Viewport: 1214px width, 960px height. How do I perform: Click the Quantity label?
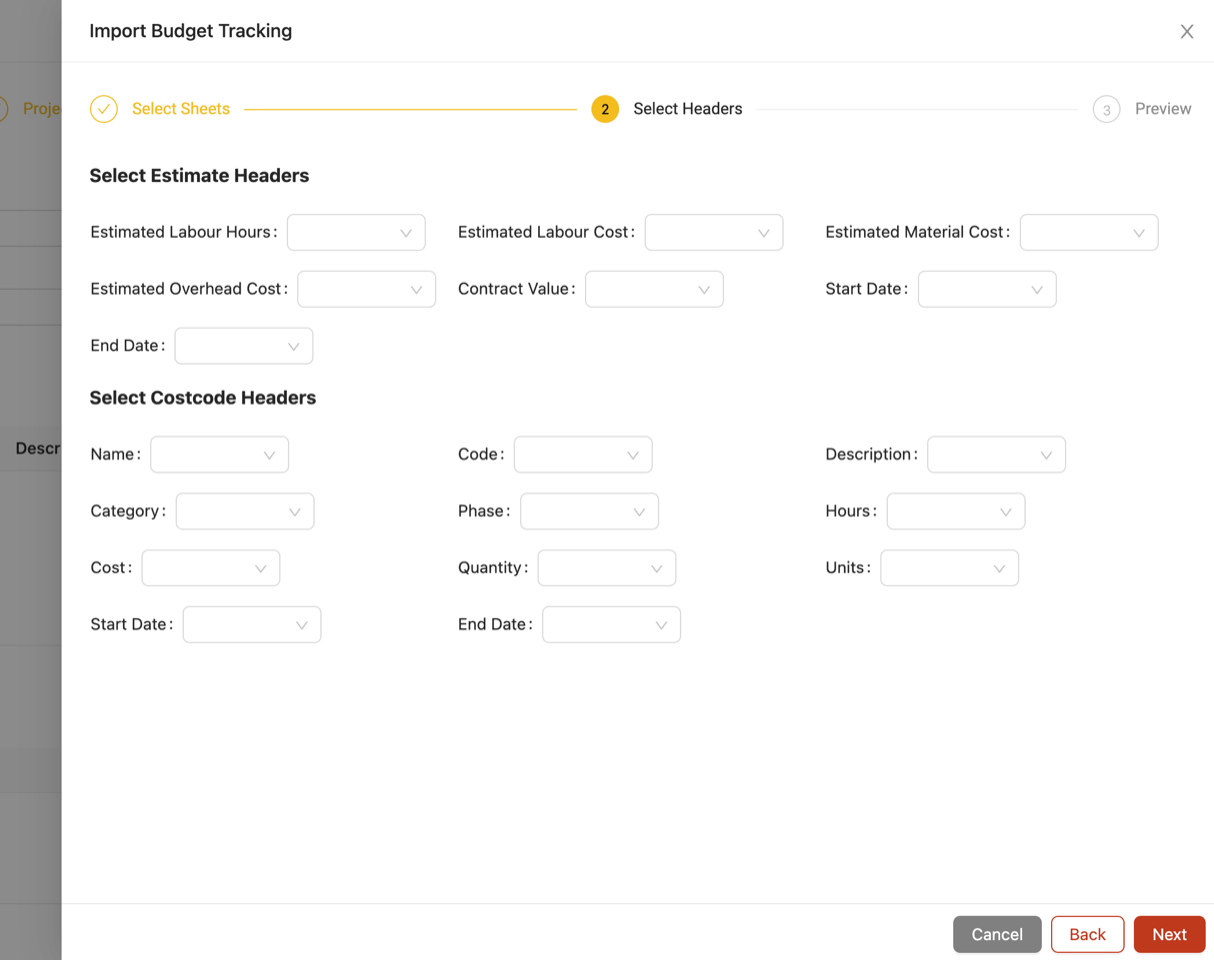click(491, 568)
